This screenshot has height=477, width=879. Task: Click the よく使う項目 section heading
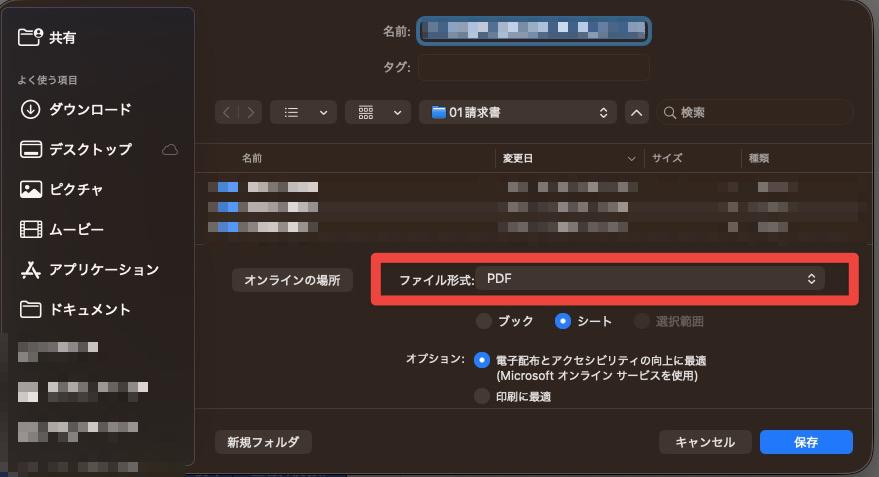[47, 80]
